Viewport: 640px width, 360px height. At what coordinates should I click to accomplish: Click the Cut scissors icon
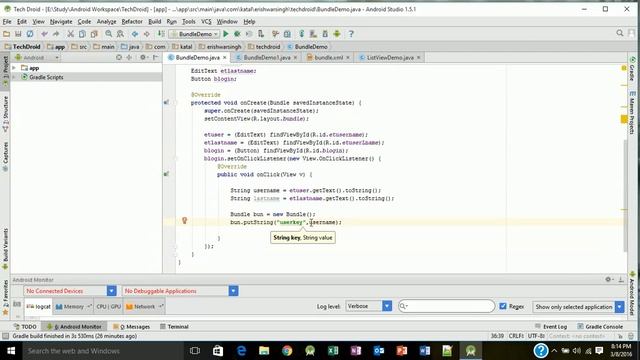pyautogui.click(x=71, y=34)
